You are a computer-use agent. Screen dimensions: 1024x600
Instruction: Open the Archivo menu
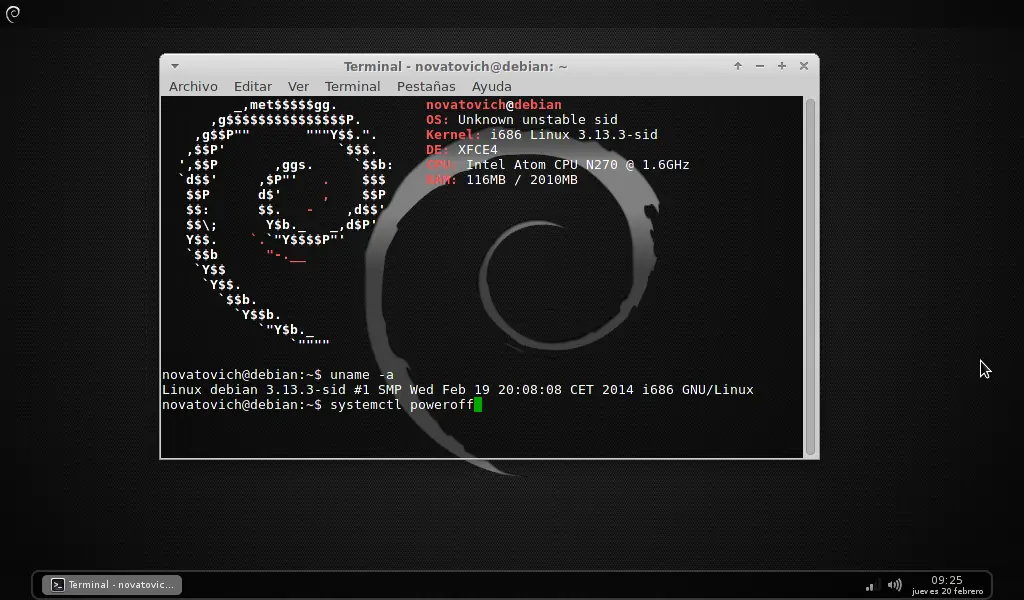pyautogui.click(x=193, y=86)
